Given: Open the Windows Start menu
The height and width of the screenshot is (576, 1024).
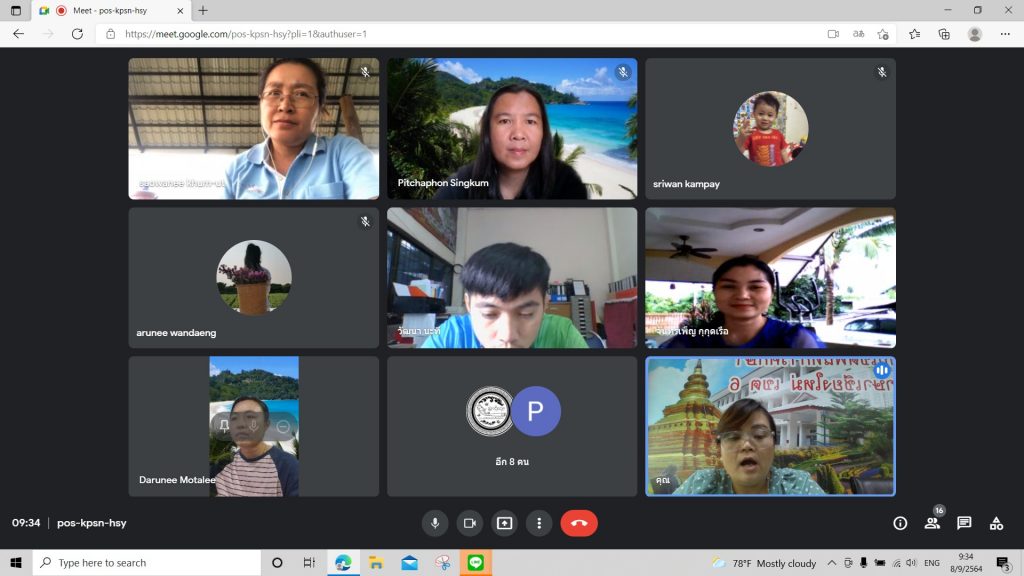Looking at the screenshot, I should [16, 562].
